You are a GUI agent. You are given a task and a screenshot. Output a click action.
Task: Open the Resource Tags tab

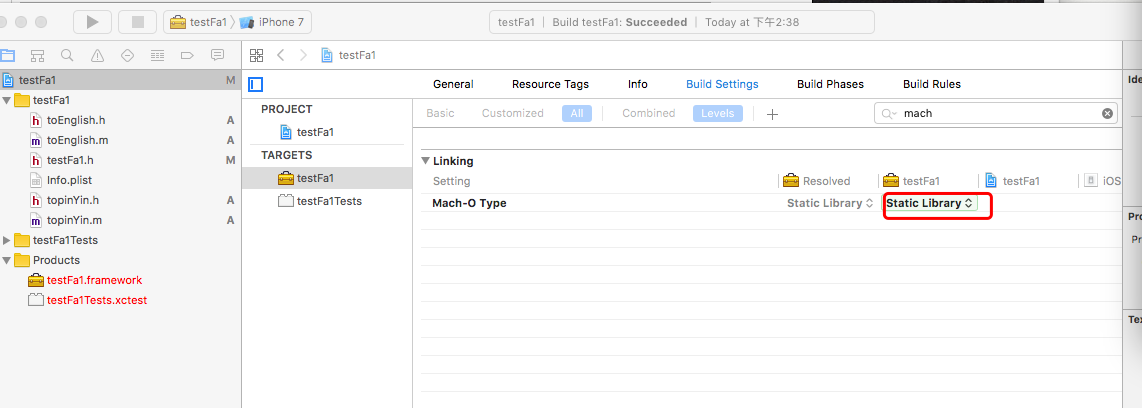pos(551,85)
